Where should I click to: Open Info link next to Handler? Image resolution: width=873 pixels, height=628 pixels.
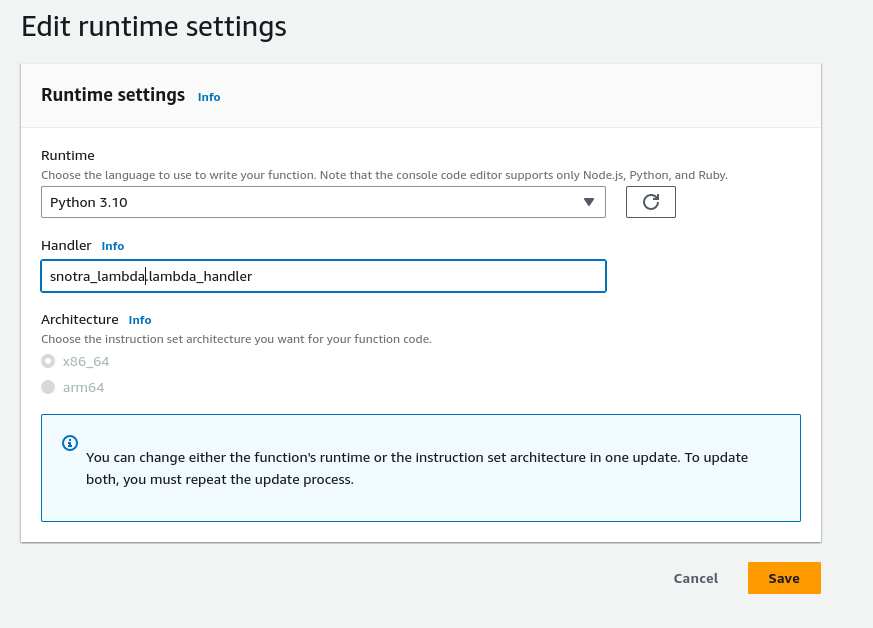pyautogui.click(x=113, y=246)
